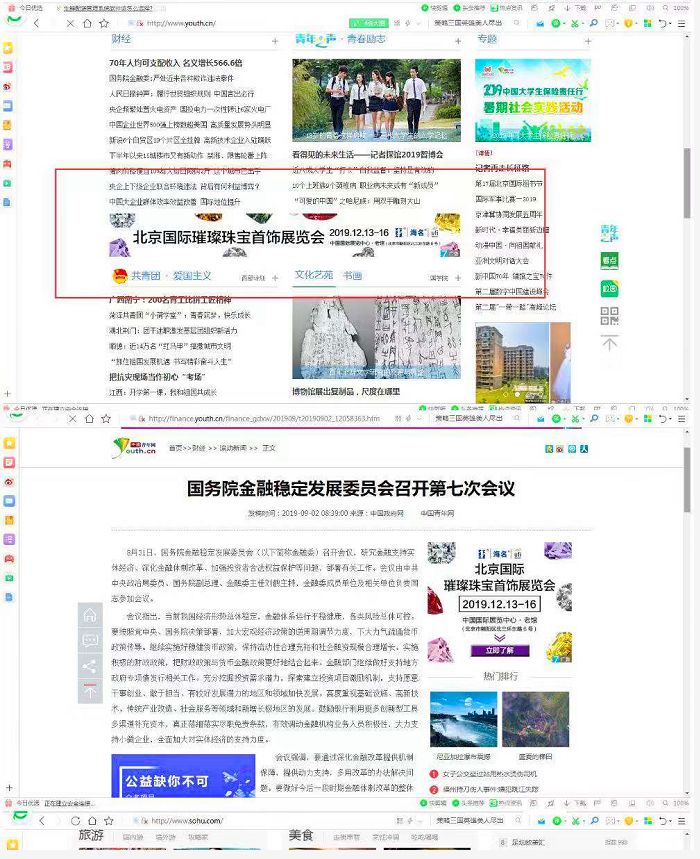
Task: Expand the 专题 section plus button
Action: (588, 41)
